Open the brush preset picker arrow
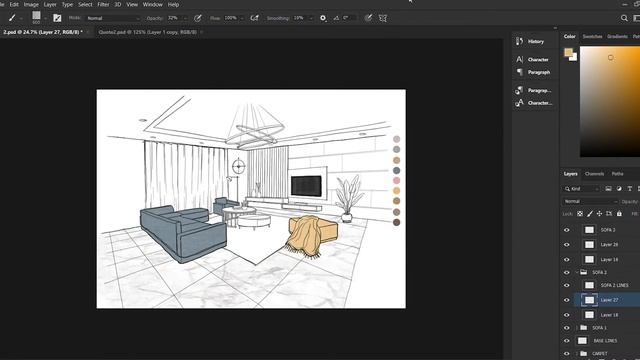640x360 pixels. (45, 18)
